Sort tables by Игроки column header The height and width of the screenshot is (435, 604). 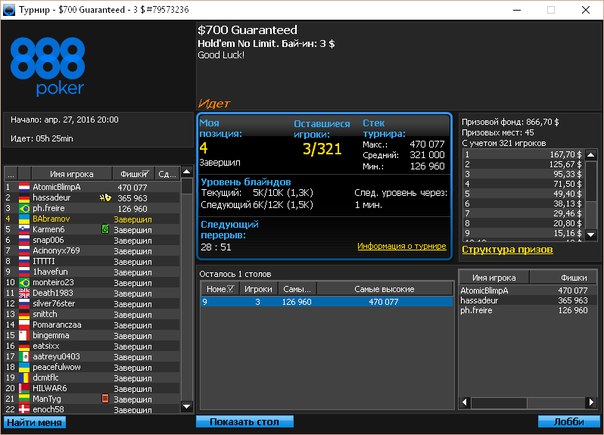tap(258, 289)
